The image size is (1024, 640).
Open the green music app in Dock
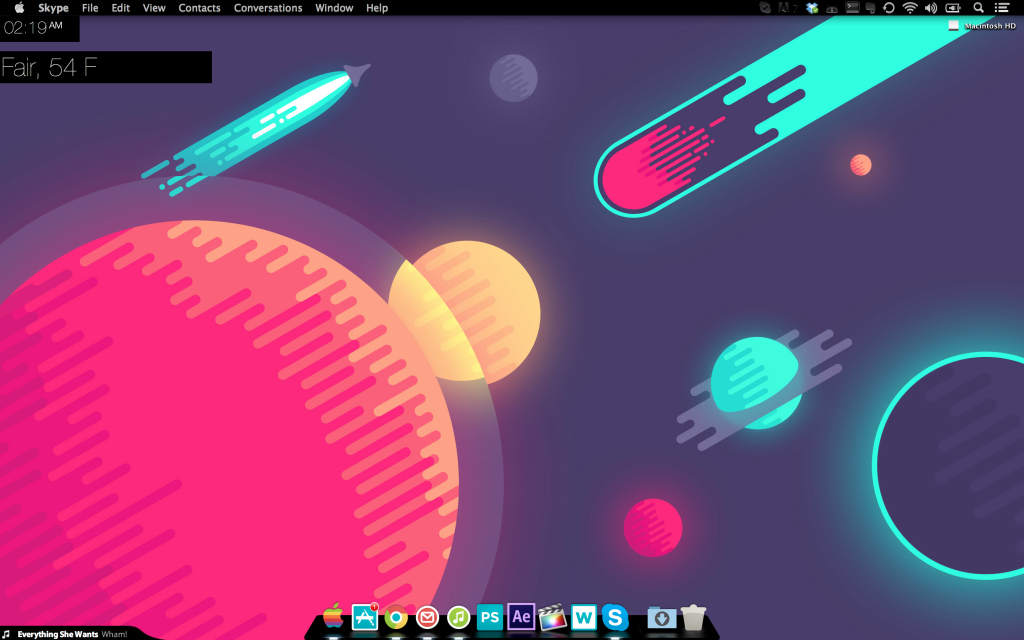point(458,617)
